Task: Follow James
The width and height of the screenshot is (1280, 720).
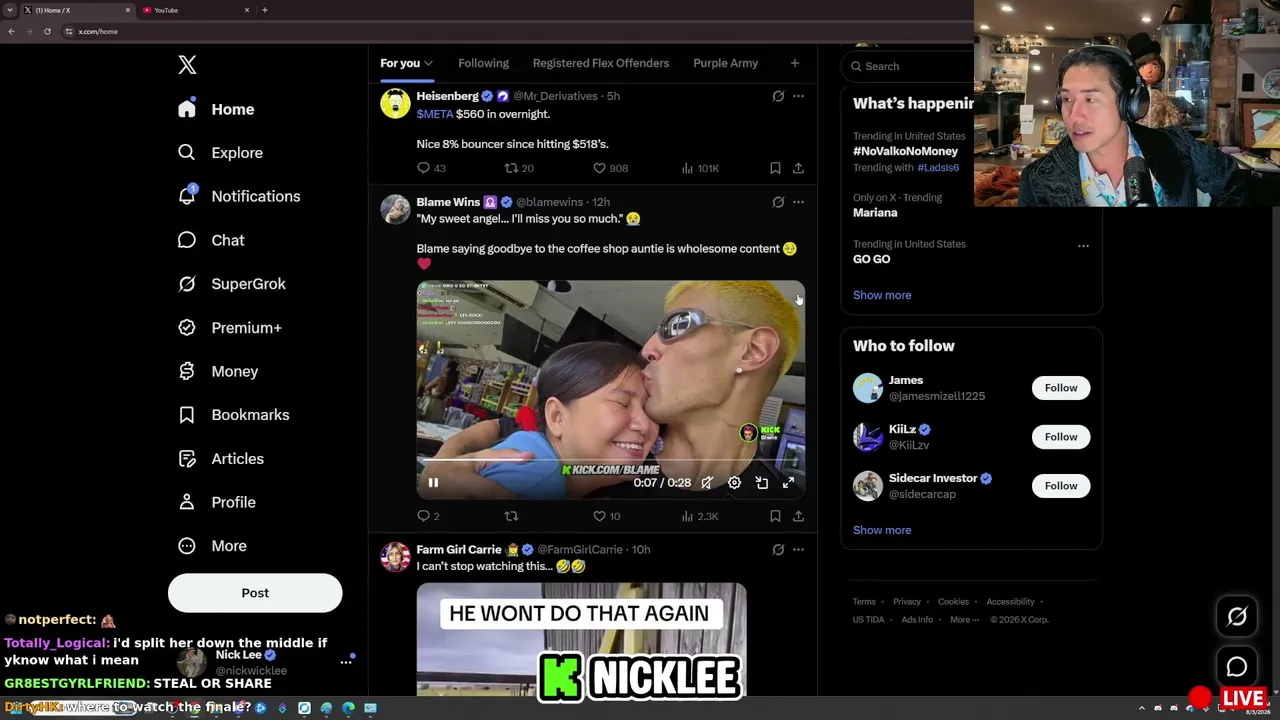Action: pos(1061,388)
